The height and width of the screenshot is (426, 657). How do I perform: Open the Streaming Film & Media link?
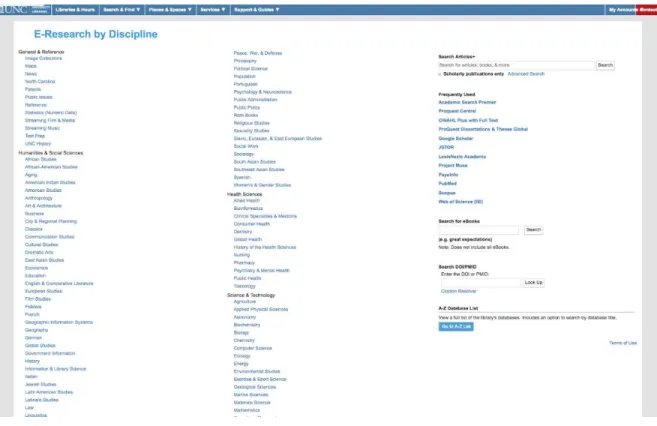pyautogui.click(x=50, y=121)
